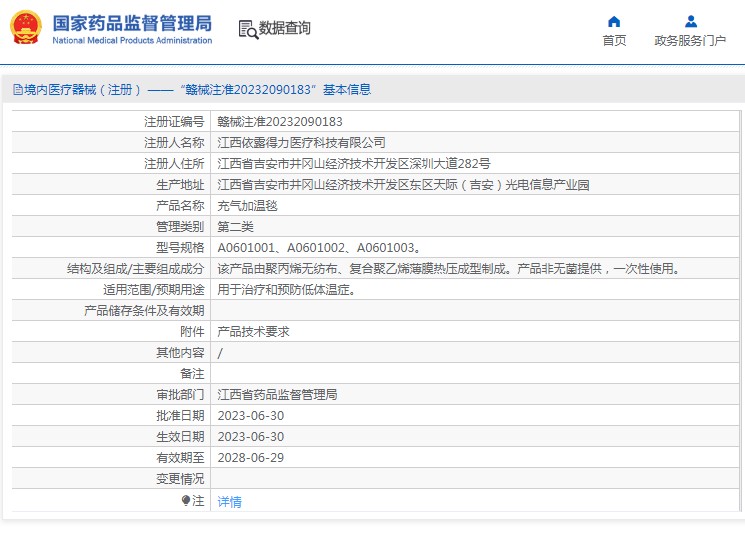Select the 注册人名称 label
This screenshot has height=533, width=745.
click(174, 143)
